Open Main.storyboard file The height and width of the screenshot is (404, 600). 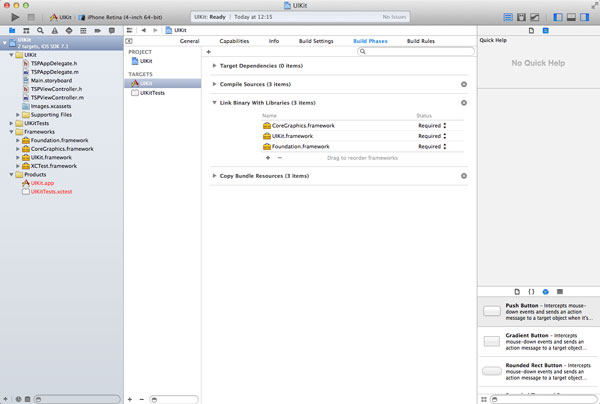pyautogui.click(x=51, y=80)
